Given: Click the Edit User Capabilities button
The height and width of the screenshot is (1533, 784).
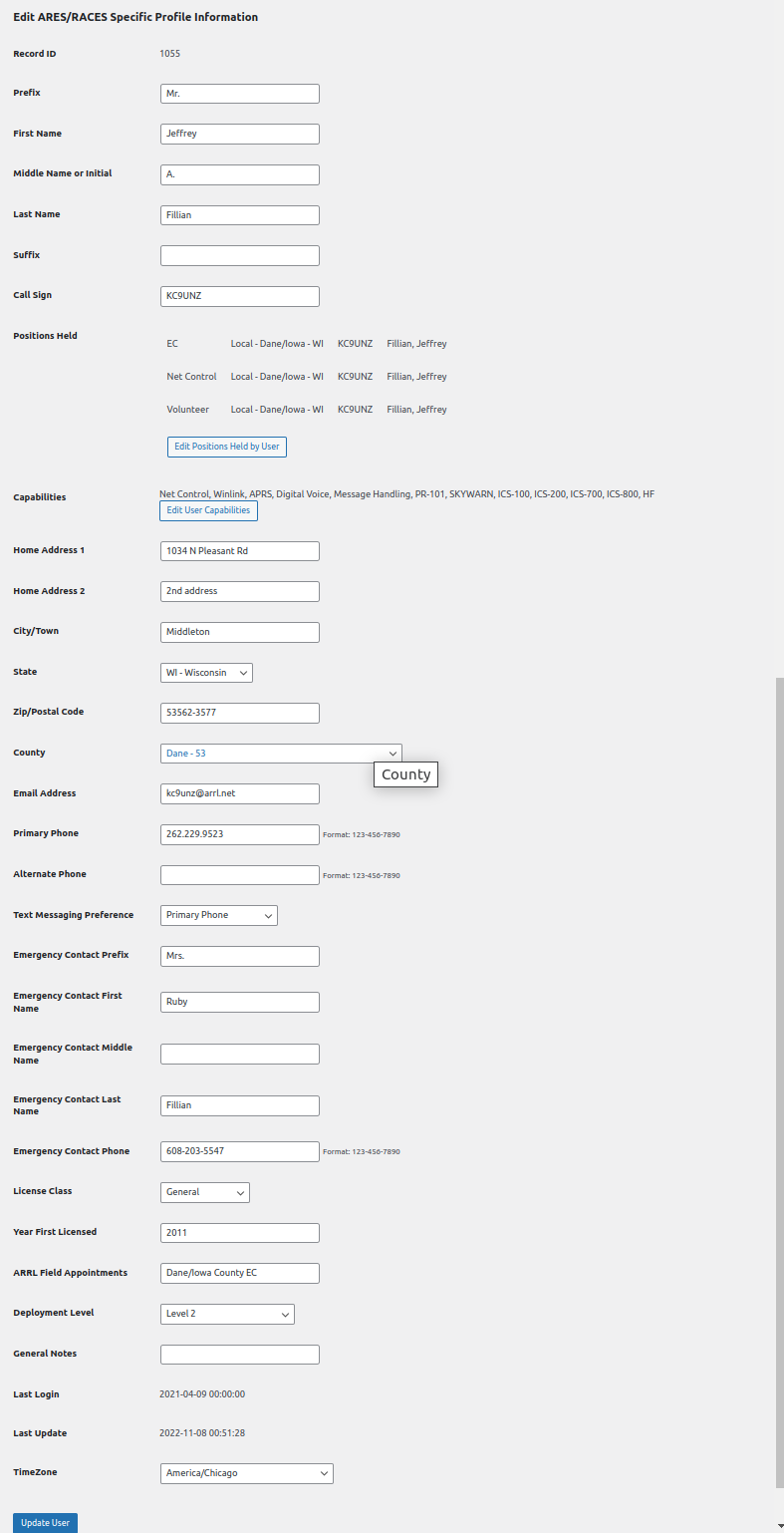Looking at the screenshot, I should tap(208, 510).
